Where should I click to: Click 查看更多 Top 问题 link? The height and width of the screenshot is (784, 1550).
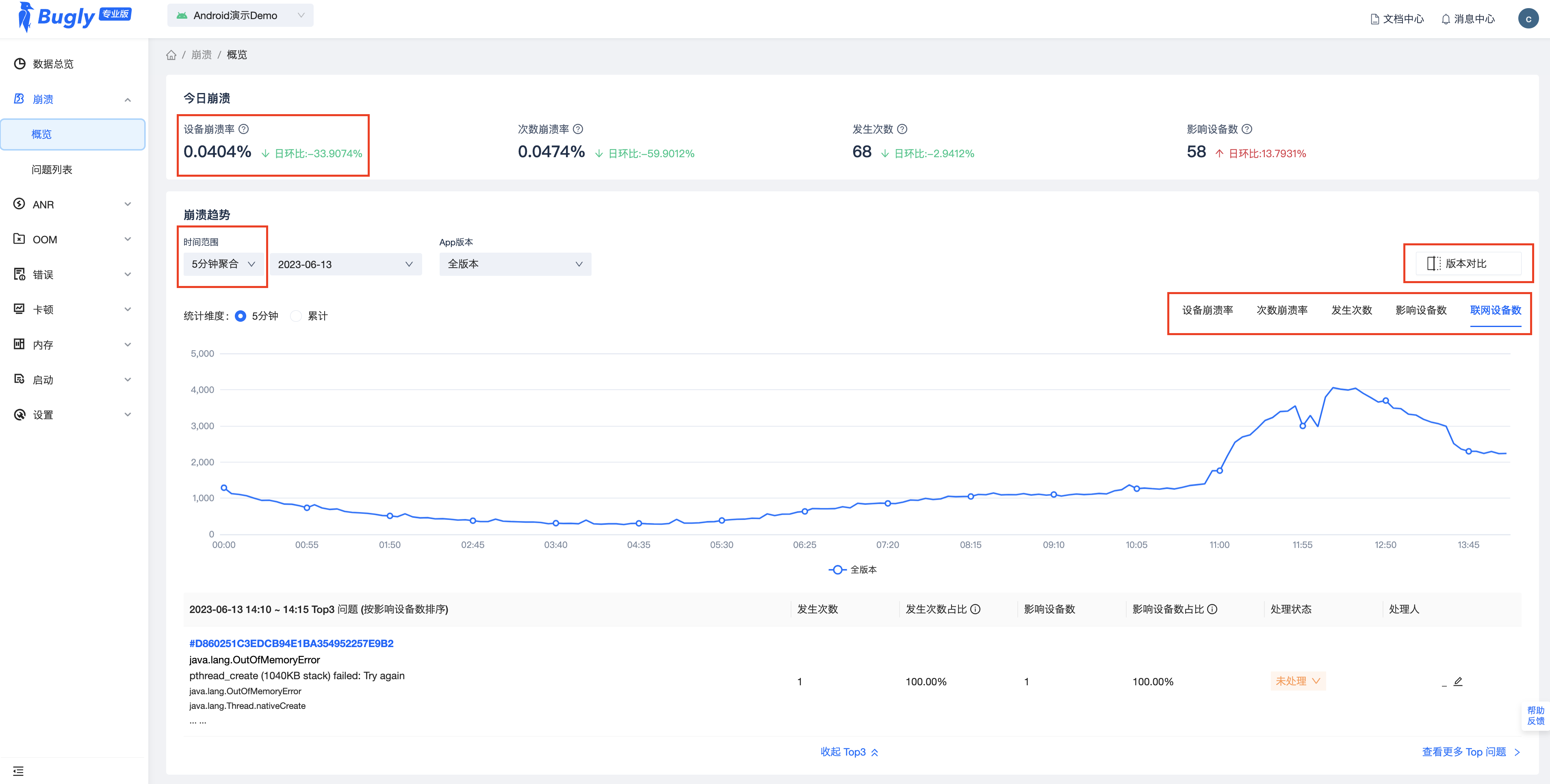[x=1471, y=752]
